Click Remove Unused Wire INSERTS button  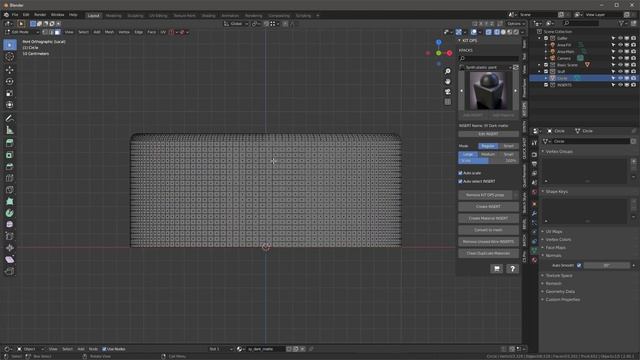[x=488, y=242]
